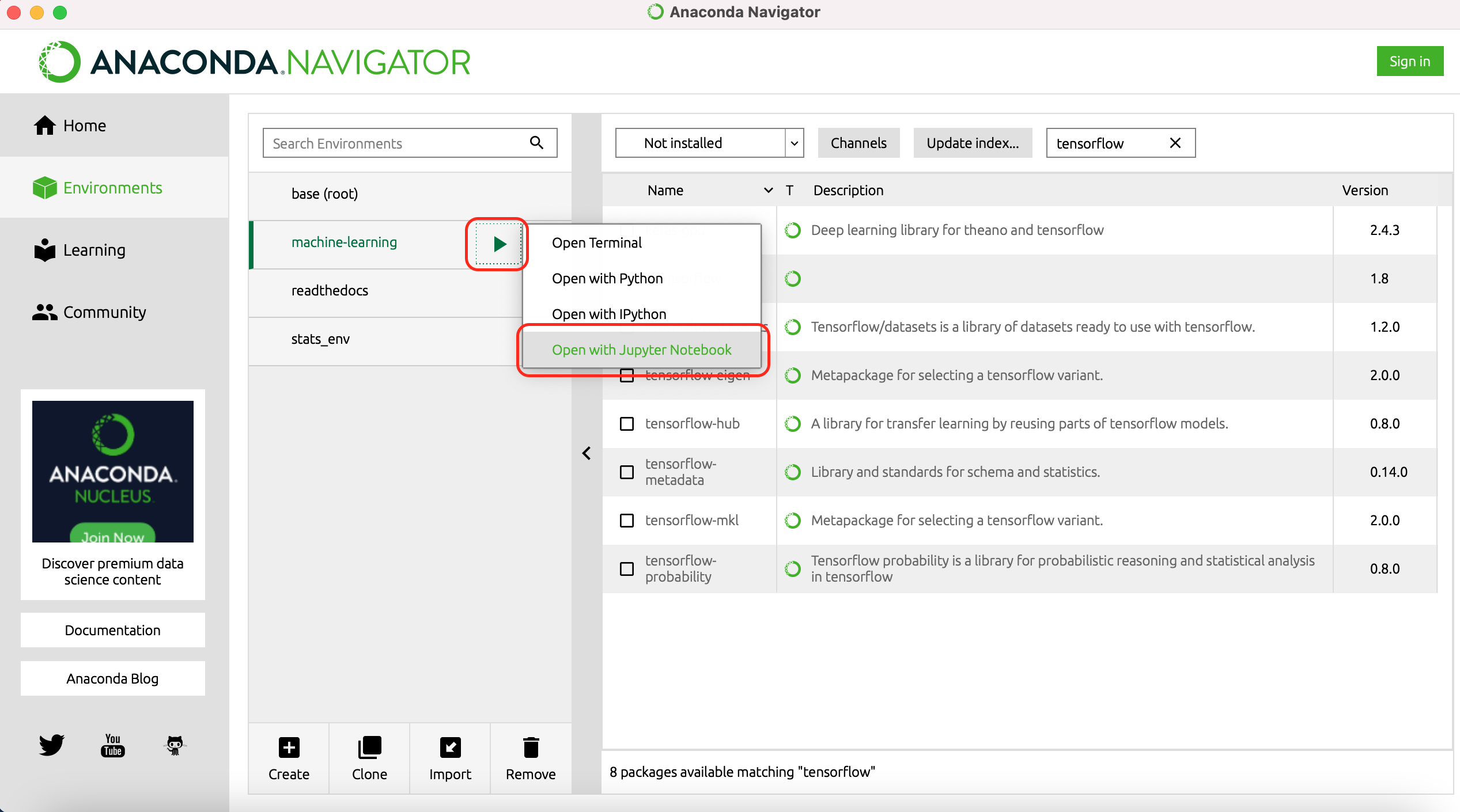Click the 2.4.3 version cell

click(x=1385, y=230)
